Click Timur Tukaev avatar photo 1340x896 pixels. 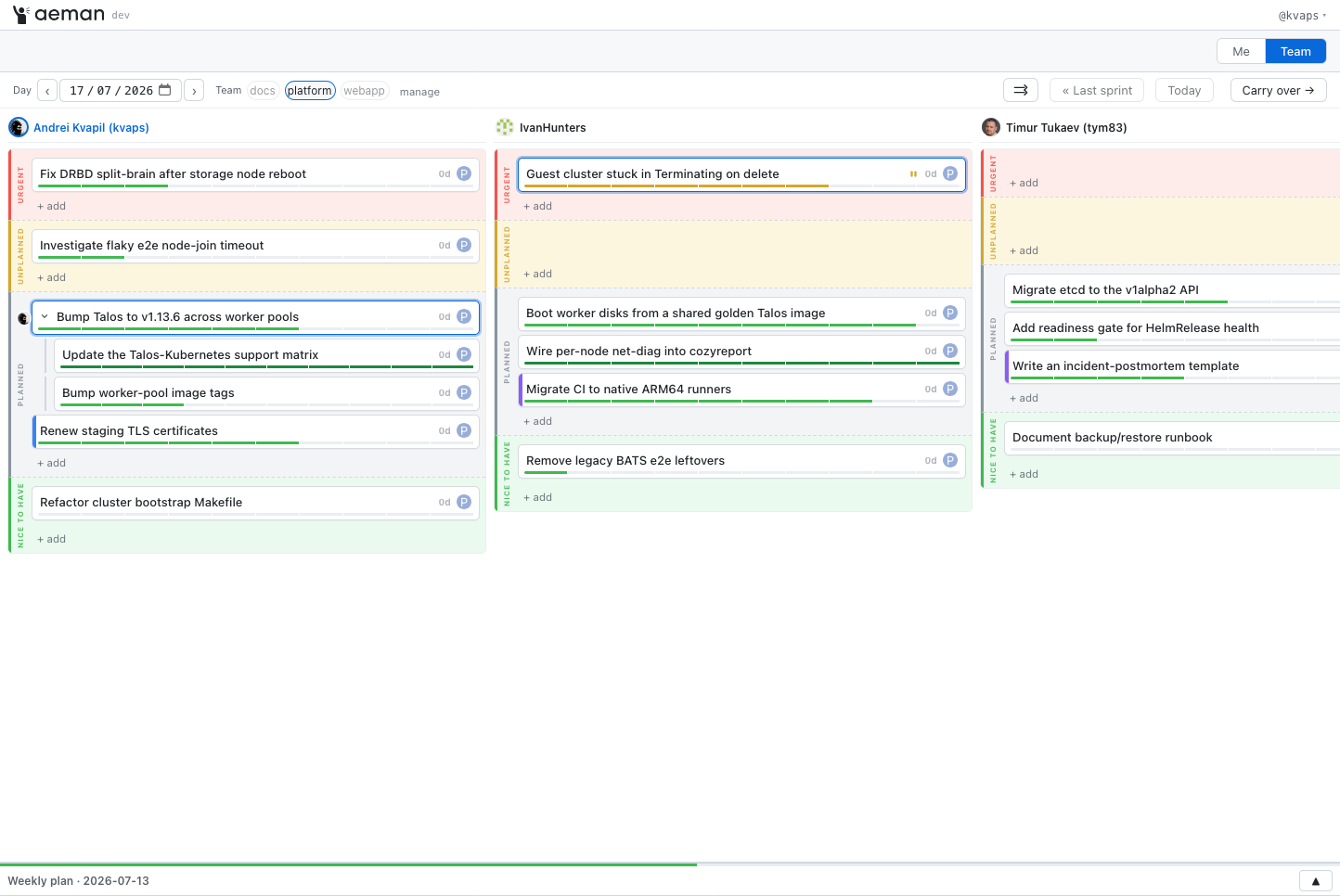pos(991,127)
